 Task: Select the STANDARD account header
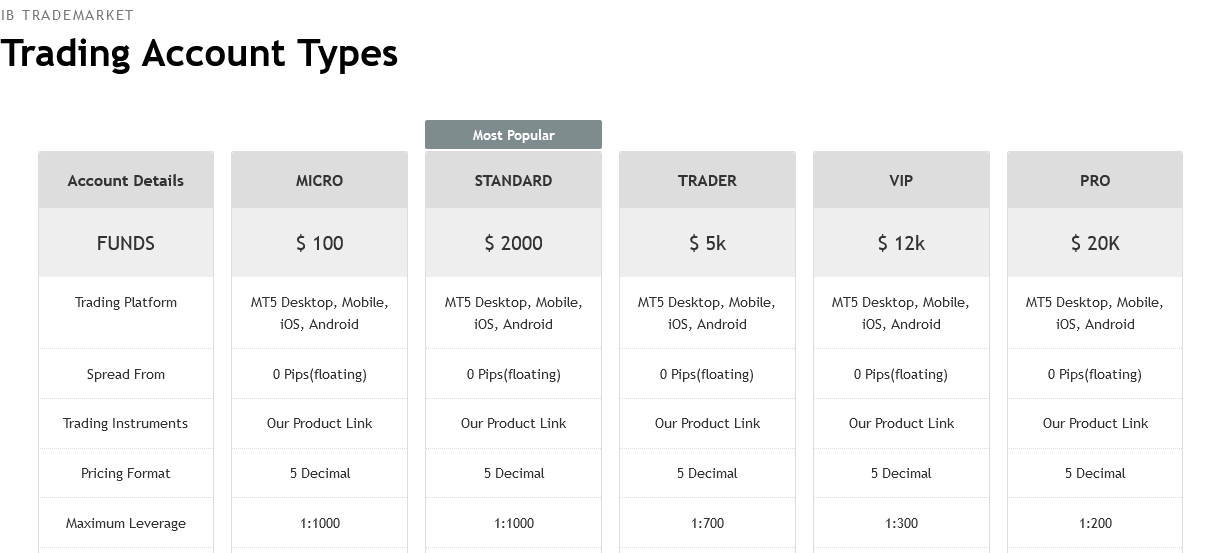(x=513, y=181)
